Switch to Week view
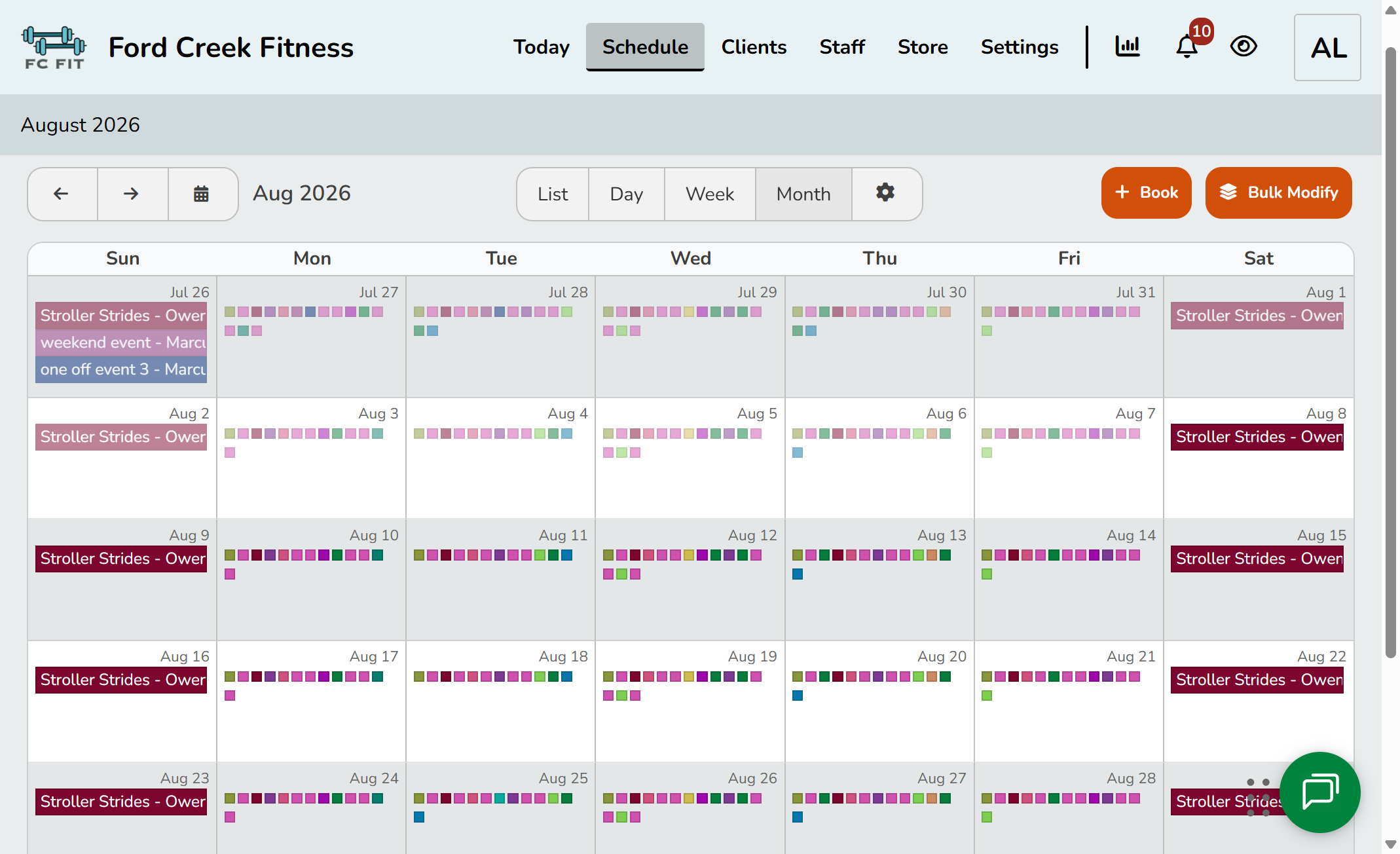This screenshot has height=854, width=1400. pos(710,194)
